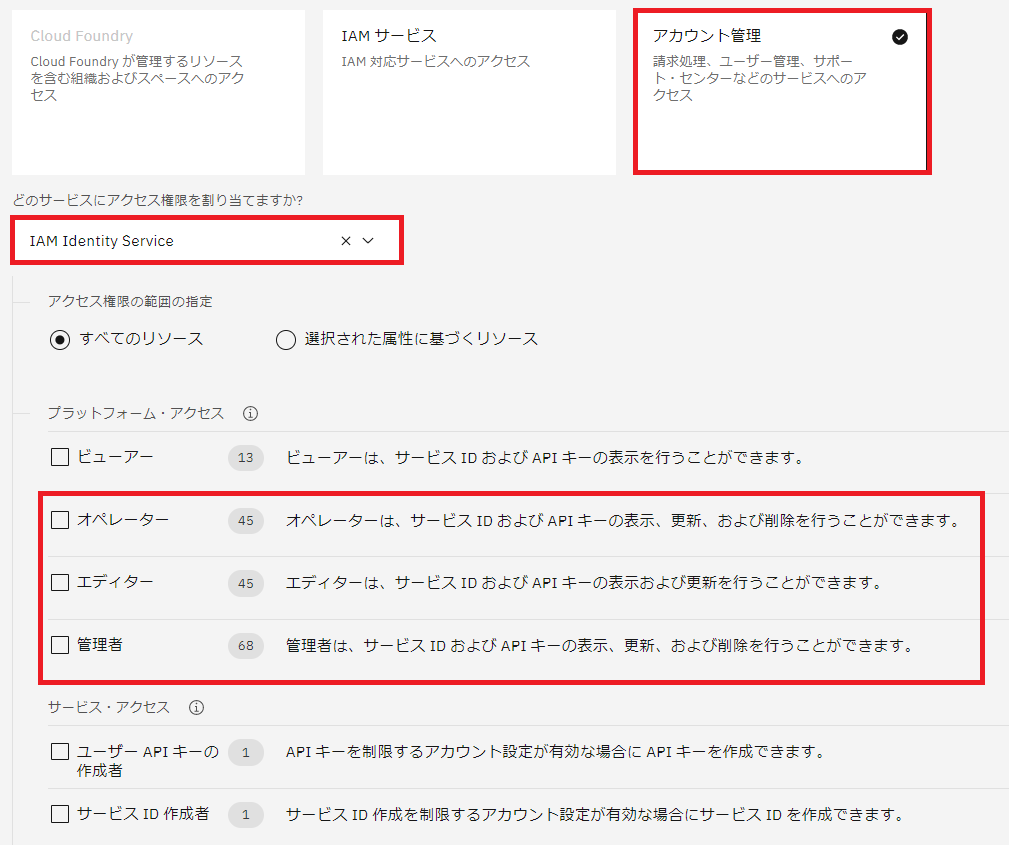Viewport: 1009px width, 845px height.
Task: Click the API キーを制限する description text
Action: 556,752
